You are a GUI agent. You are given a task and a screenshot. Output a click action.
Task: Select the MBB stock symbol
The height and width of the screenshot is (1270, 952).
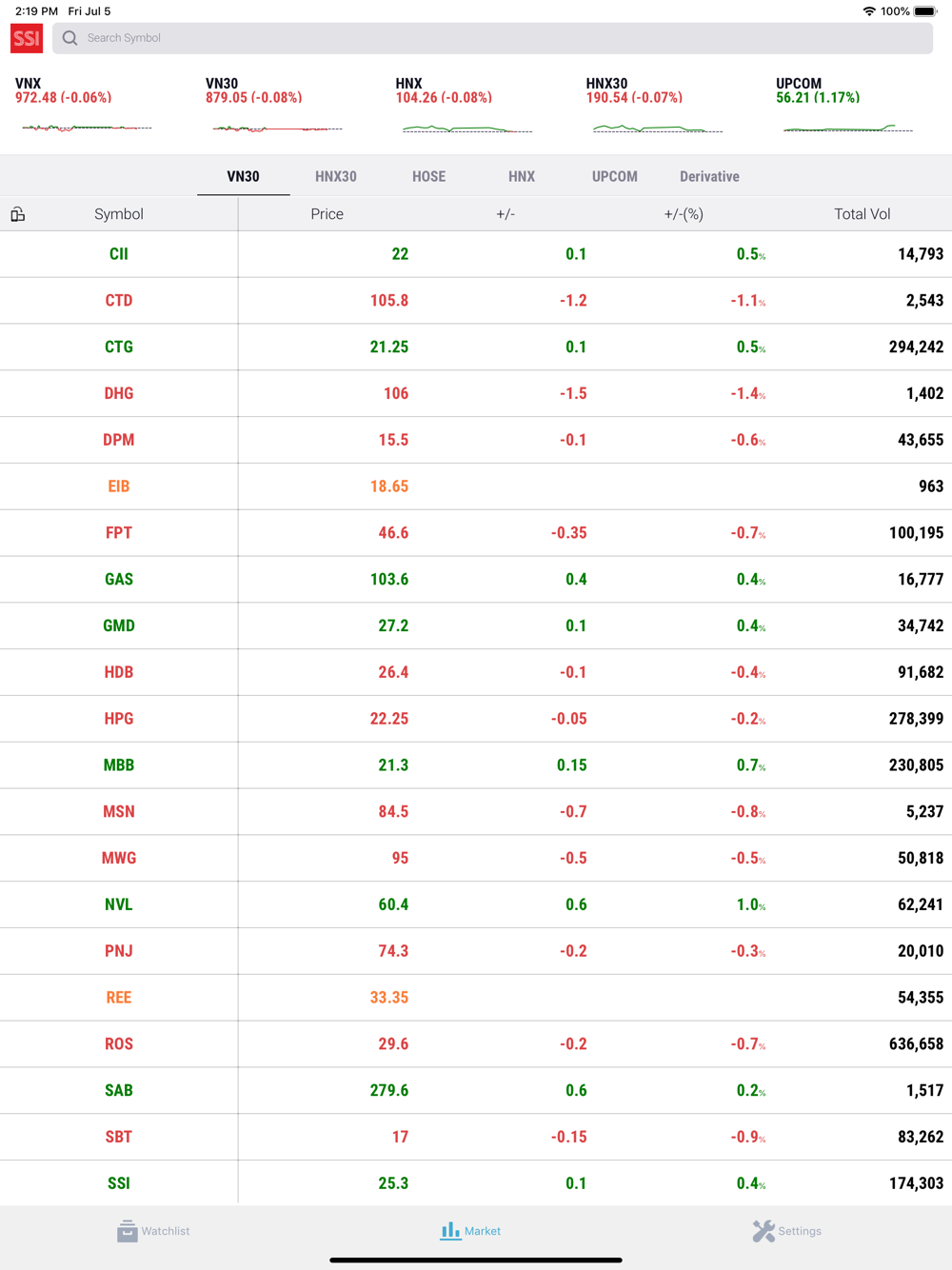click(x=119, y=765)
